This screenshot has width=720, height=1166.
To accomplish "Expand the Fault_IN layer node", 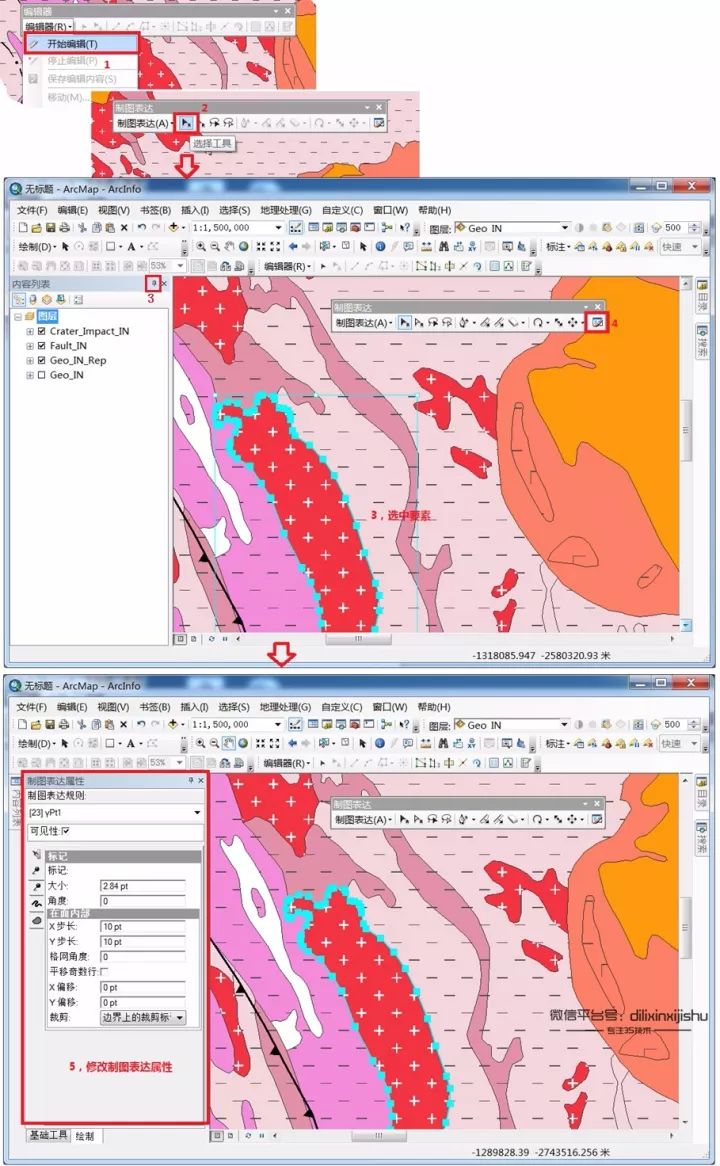I will 30,346.
